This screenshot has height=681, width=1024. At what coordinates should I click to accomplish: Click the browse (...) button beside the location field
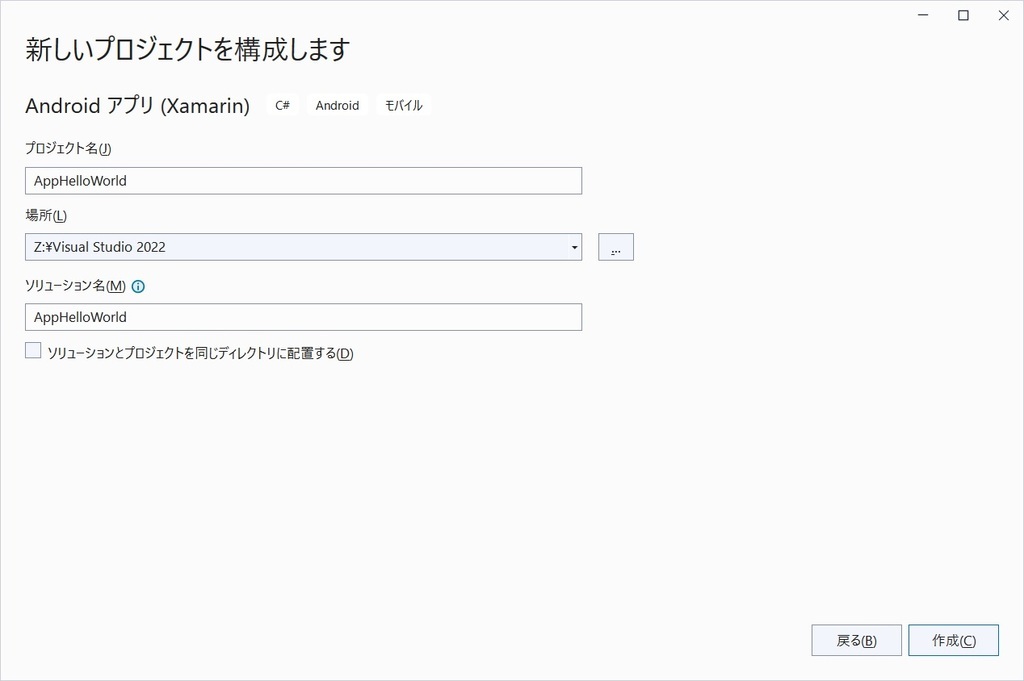click(616, 246)
